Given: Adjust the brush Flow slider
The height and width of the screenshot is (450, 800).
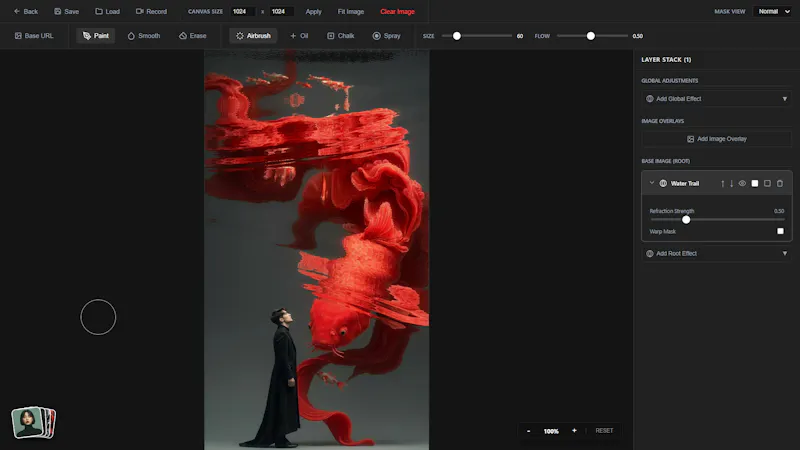Looking at the screenshot, I should (592, 36).
